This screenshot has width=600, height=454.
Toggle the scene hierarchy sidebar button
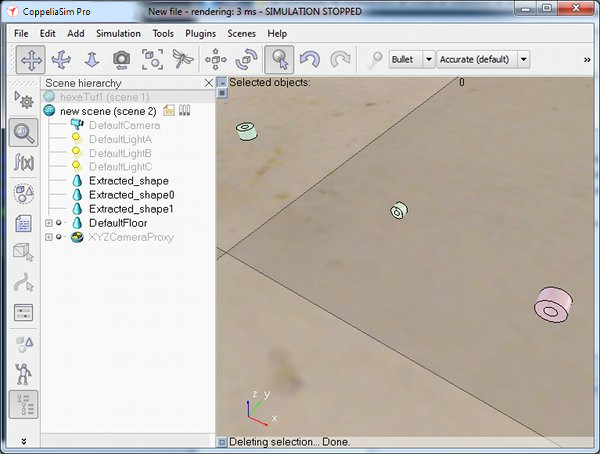point(24,404)
